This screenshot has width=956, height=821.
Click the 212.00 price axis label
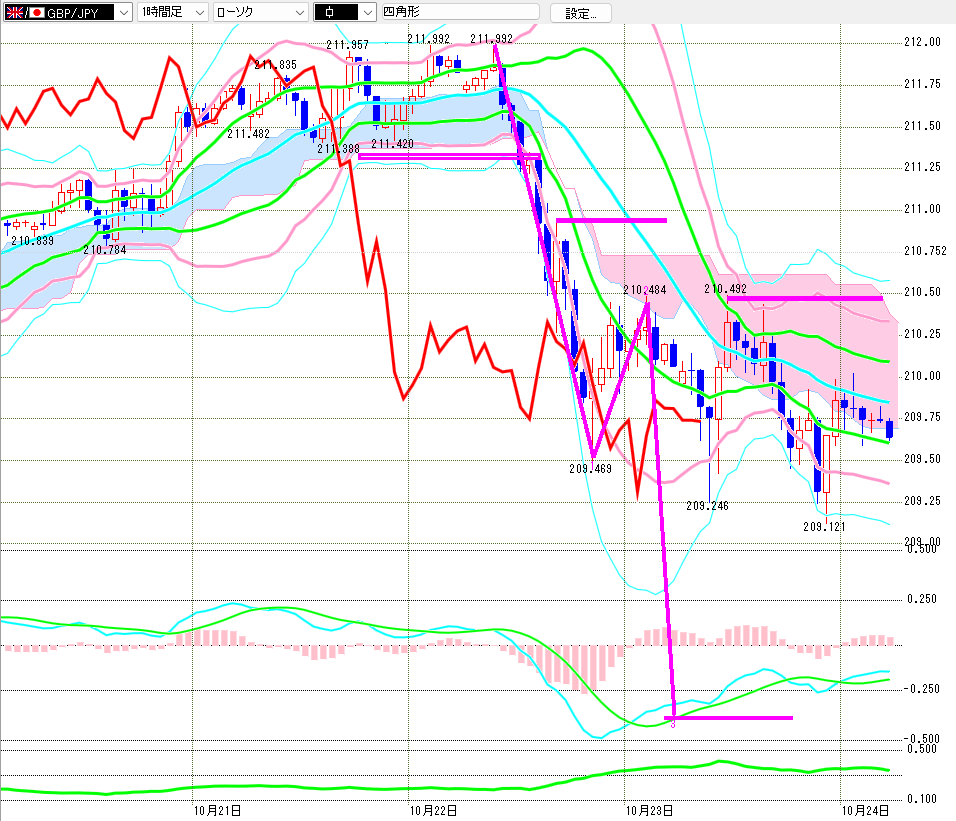click(922, 42)
